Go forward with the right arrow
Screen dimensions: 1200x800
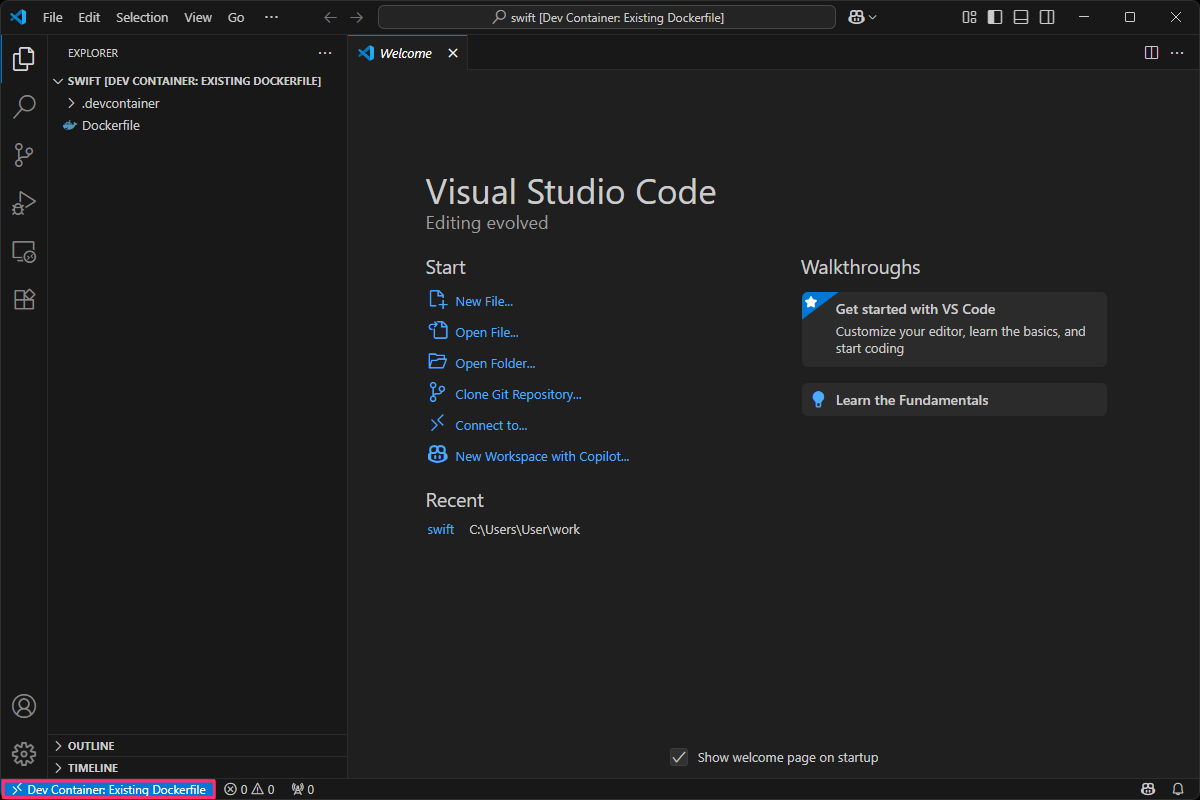tap(357, 17)
